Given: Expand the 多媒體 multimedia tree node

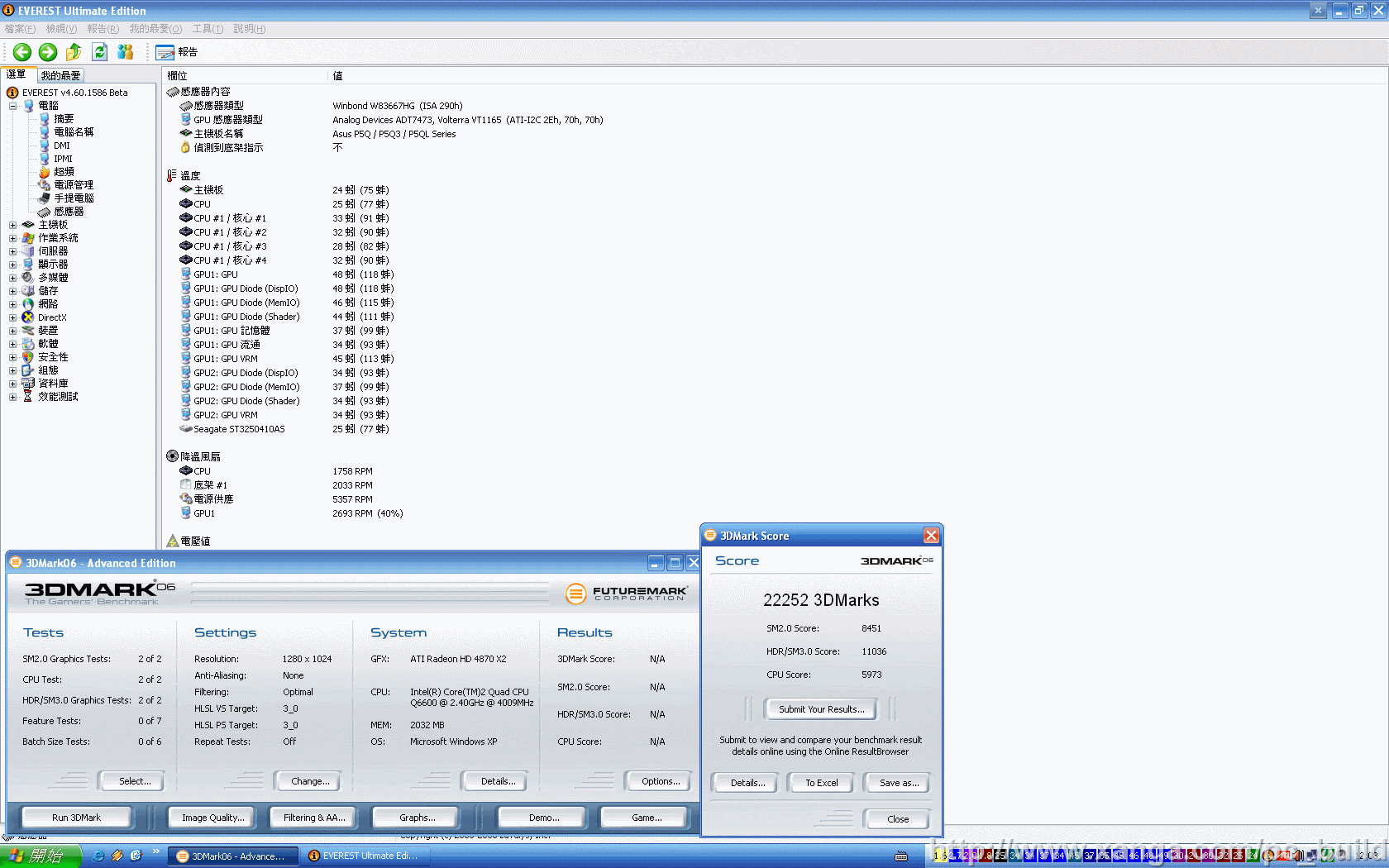Looking at the screenshot, I should pyautogui.click(x=12, y=278).
